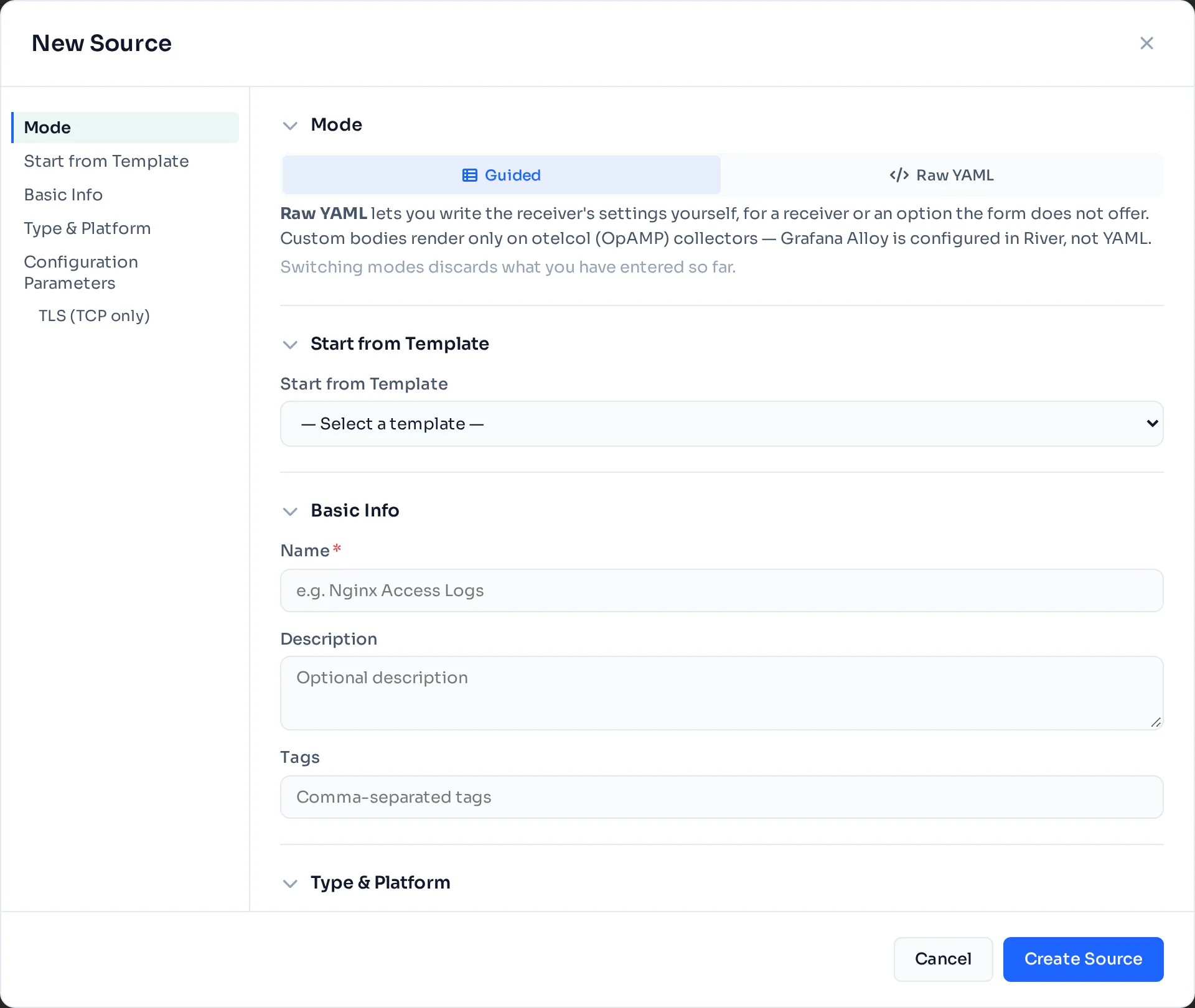
Task: Open the Select a template dropdown
Action: click(x=722, y=424)
